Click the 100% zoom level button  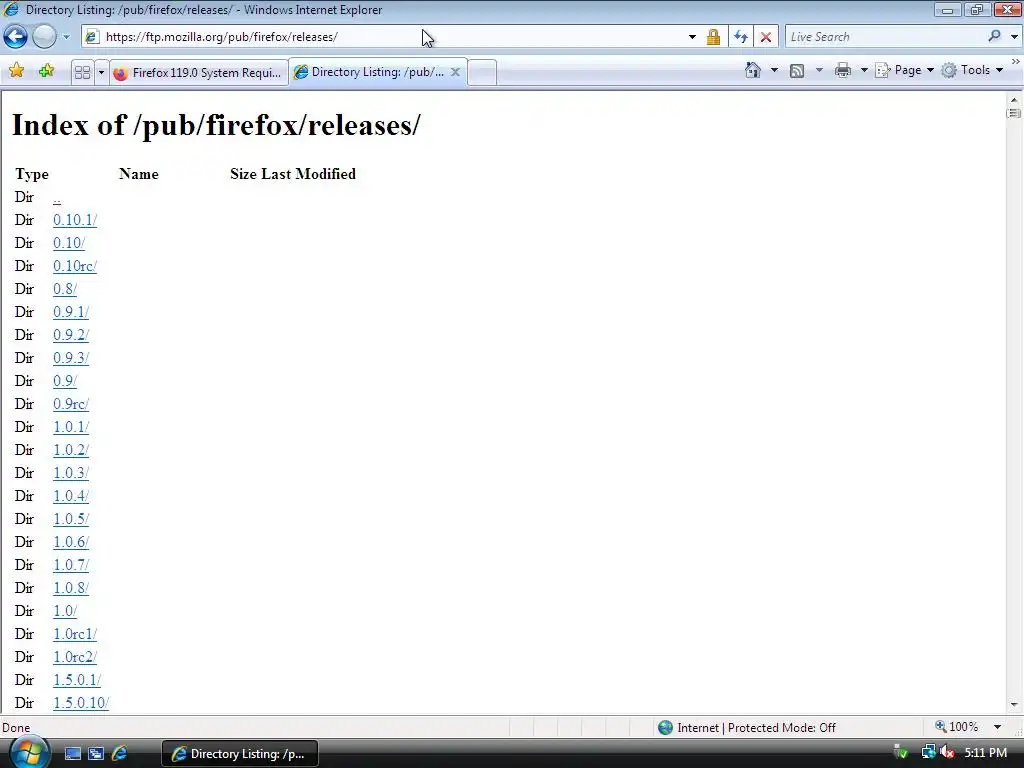957,727
